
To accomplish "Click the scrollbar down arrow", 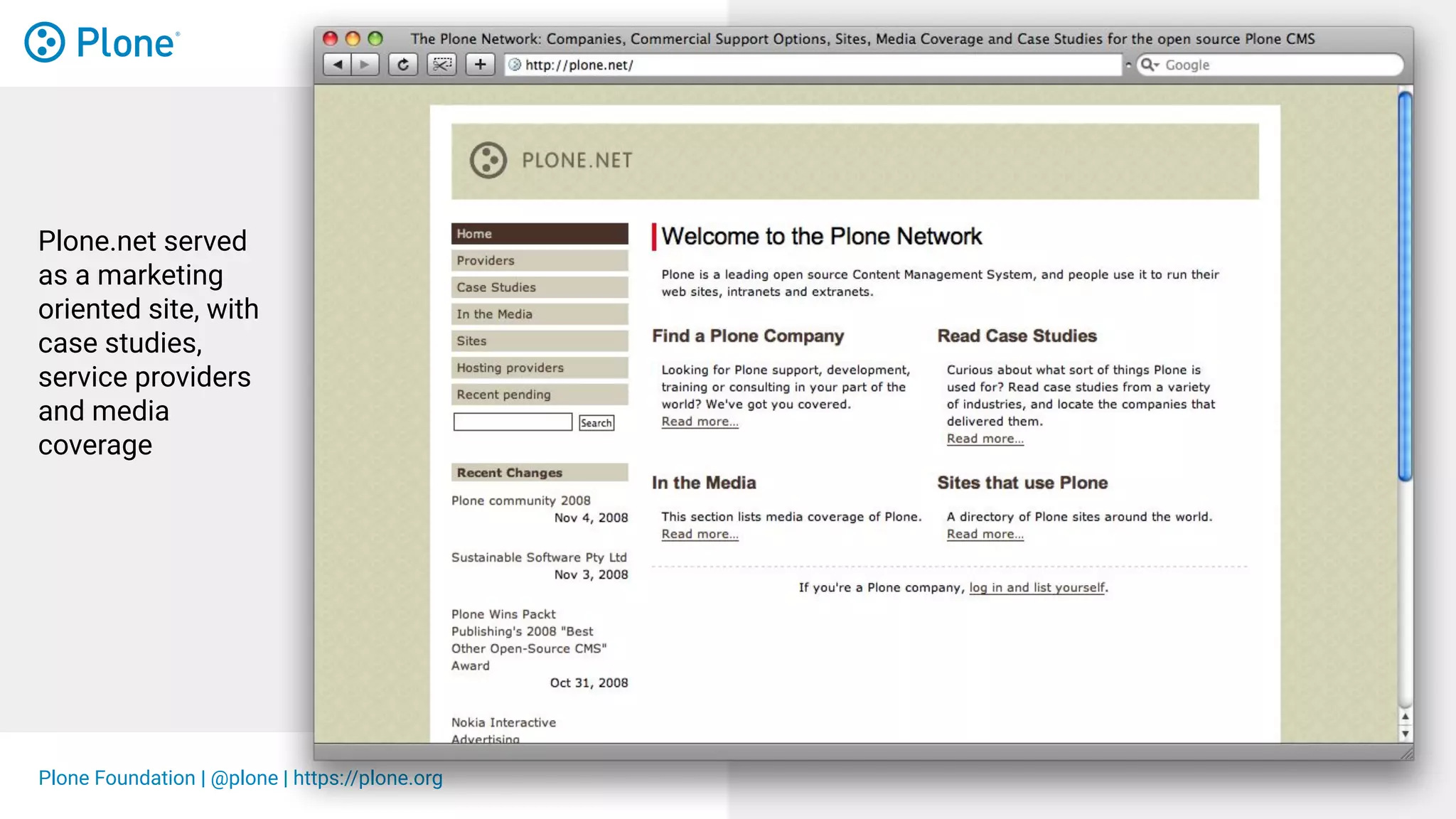I will pos(1405,734).
